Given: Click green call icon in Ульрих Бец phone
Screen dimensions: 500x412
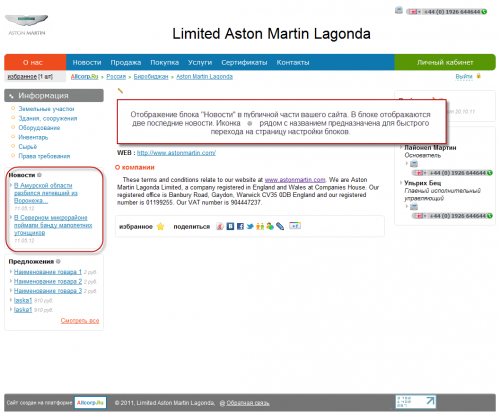Looking at the screenshot, I should (x=490, y=216).
